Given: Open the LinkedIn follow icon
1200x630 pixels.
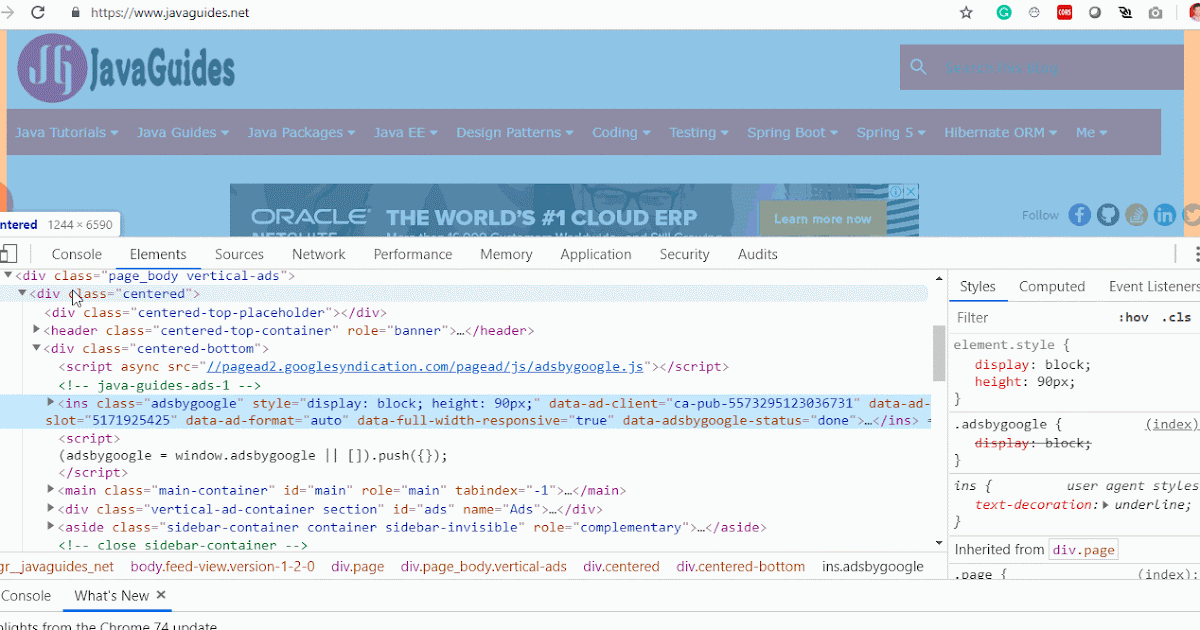Looking at the screenshot, I should [x=1164, y=214].
